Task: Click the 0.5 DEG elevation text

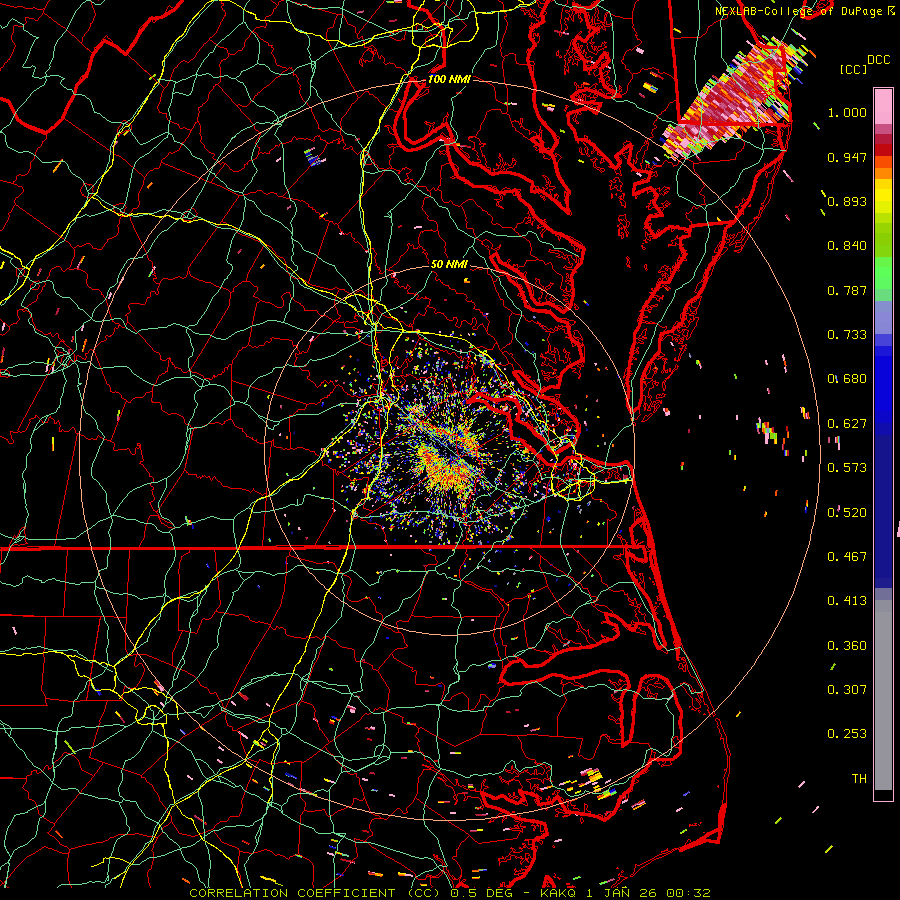Action: pyautogui.click(x=481, y=893)
